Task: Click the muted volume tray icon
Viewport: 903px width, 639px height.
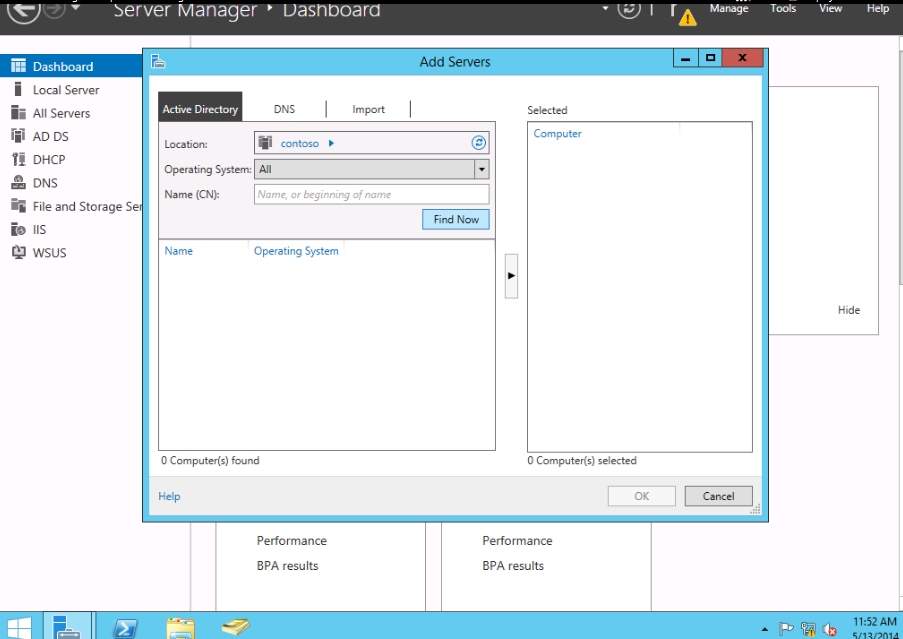Action: (829, 629)
